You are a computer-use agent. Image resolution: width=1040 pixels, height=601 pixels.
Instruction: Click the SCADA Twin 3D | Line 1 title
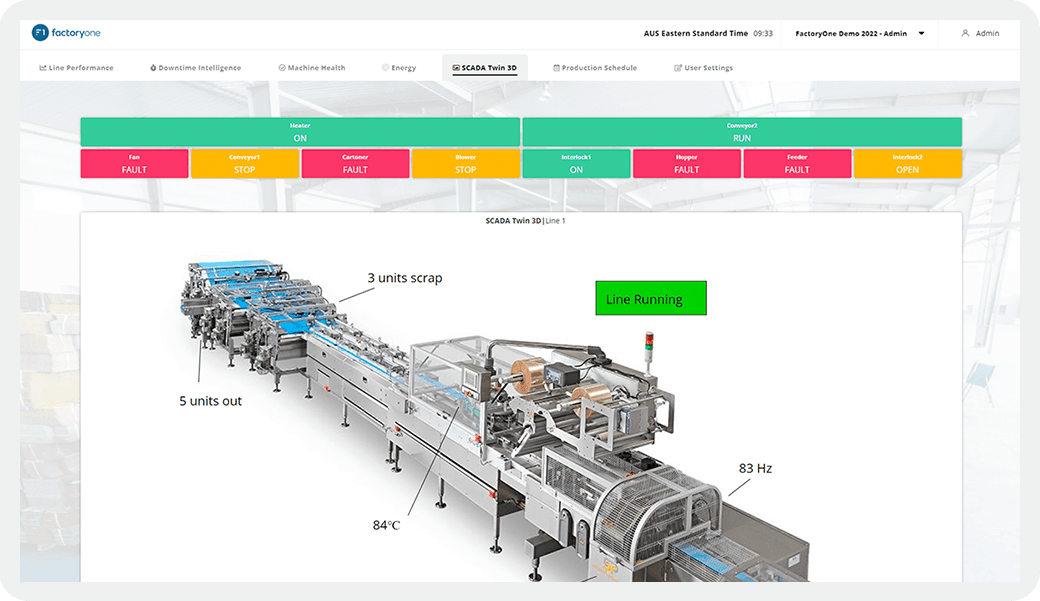[x=525, y=221]
